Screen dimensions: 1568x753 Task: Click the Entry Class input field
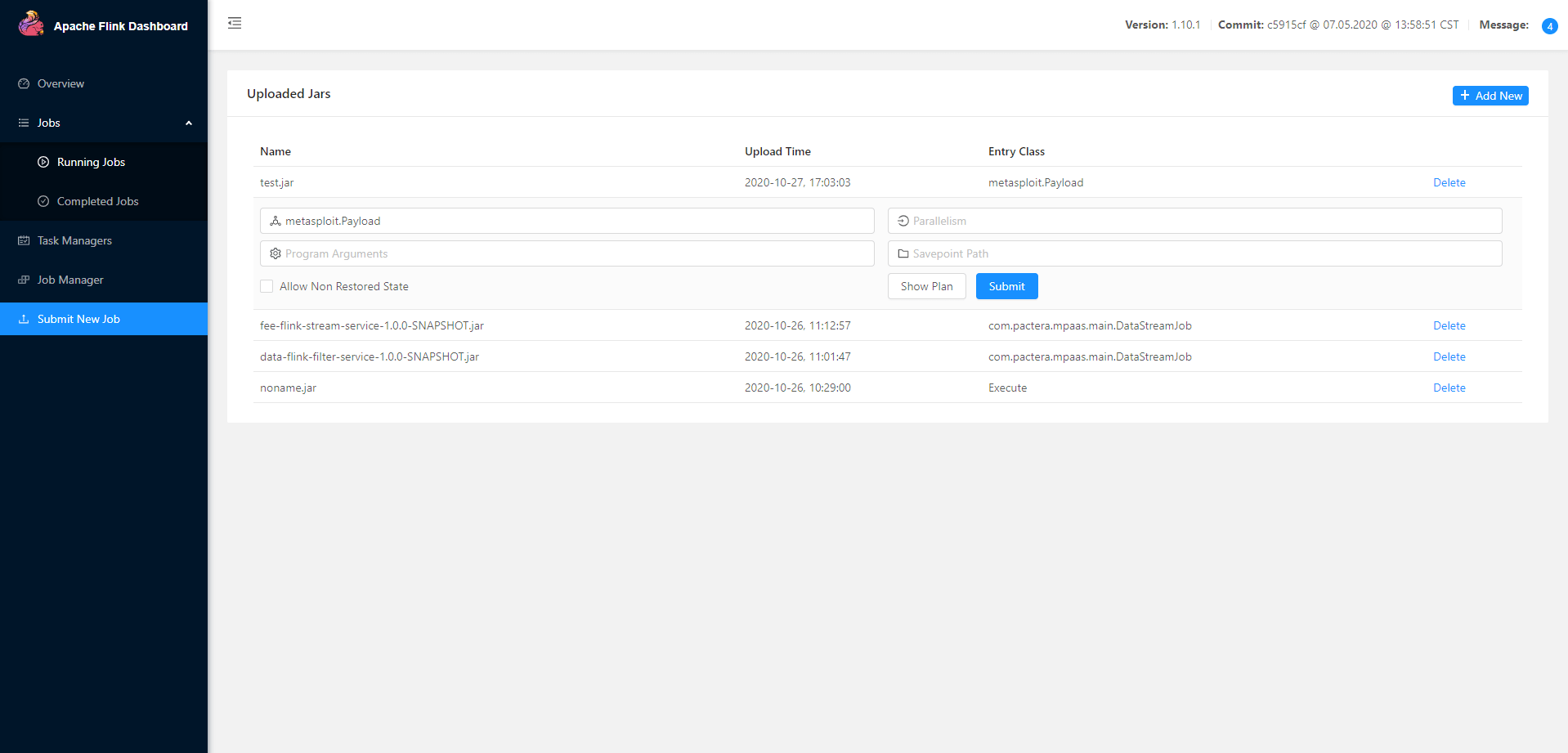pos(572,221)
